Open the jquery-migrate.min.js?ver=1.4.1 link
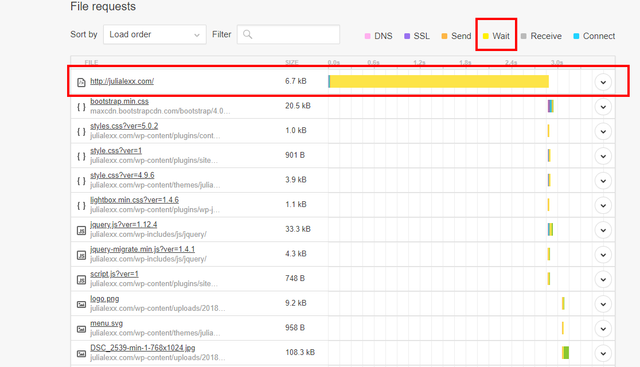Image resolution: width=640 pixels, height=367 pixels. click(x=142, y=249)
